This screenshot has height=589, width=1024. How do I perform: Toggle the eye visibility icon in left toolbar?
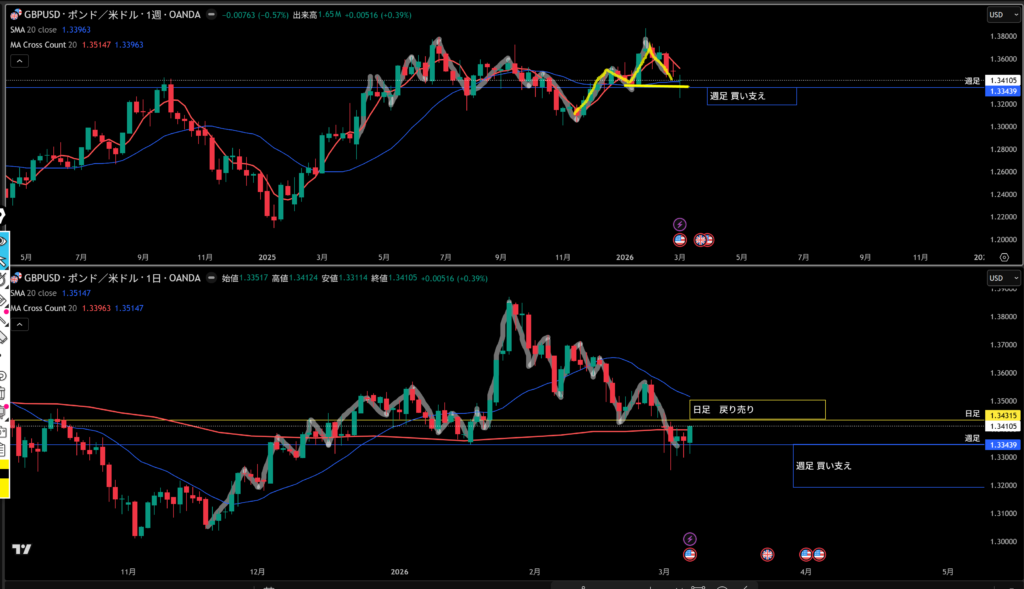click(4, 241)
